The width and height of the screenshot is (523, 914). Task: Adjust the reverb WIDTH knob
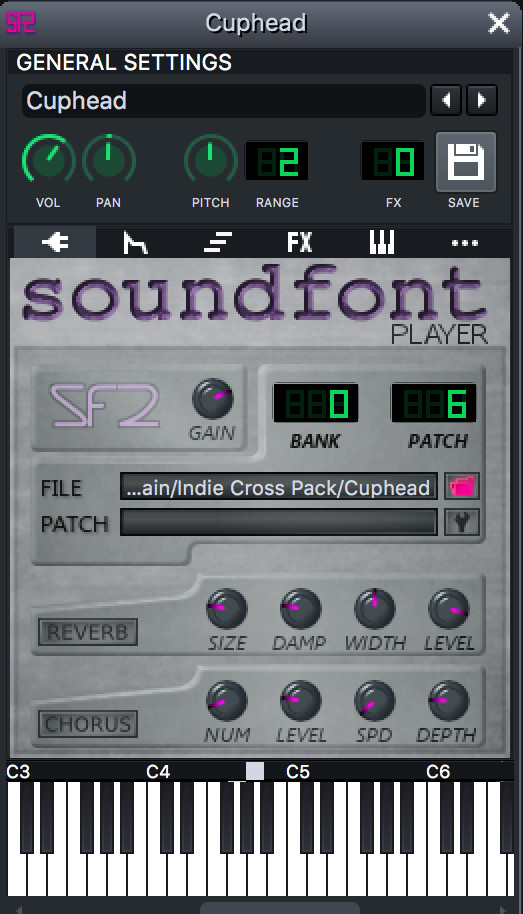(374, 608)
